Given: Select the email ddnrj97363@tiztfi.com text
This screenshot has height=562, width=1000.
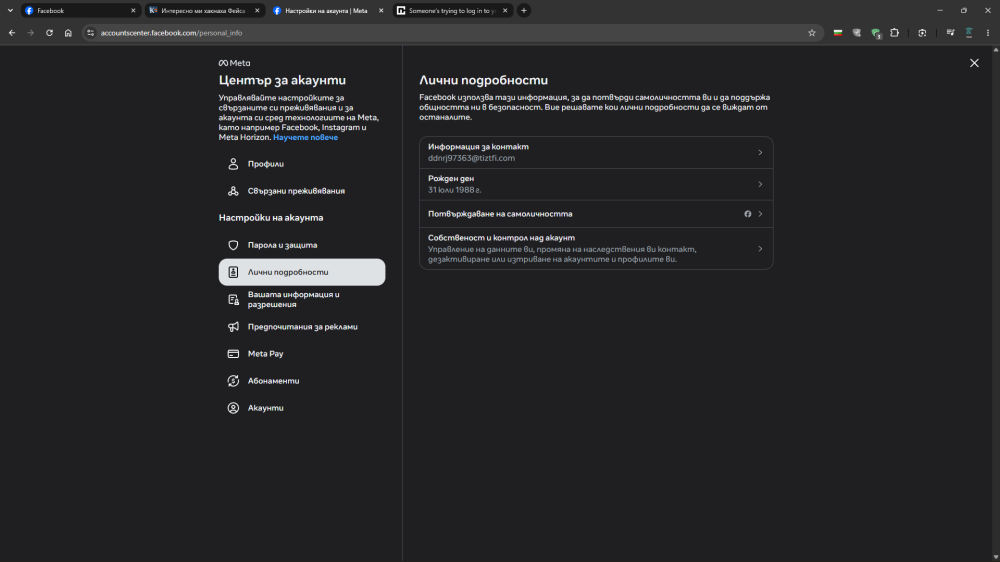Looking at the screenshot, I should pos(471,158).
